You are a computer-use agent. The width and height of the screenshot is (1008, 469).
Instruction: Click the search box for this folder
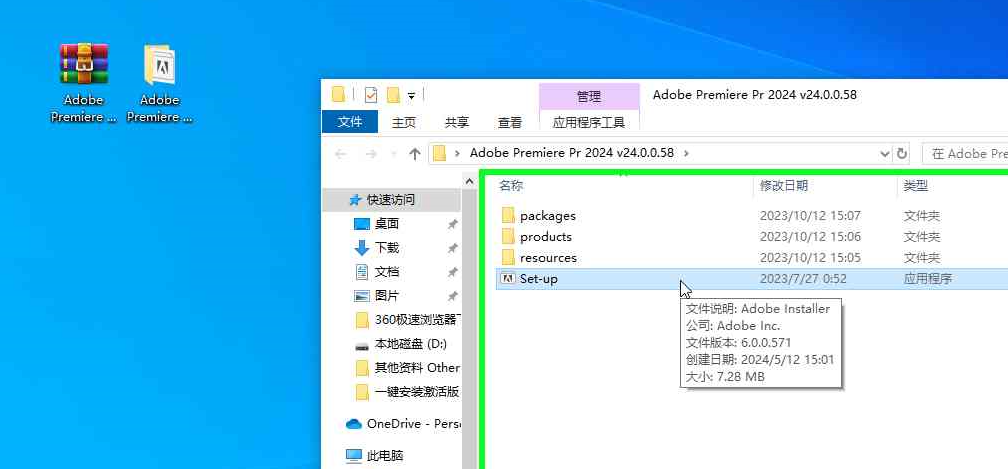(965, 154)
